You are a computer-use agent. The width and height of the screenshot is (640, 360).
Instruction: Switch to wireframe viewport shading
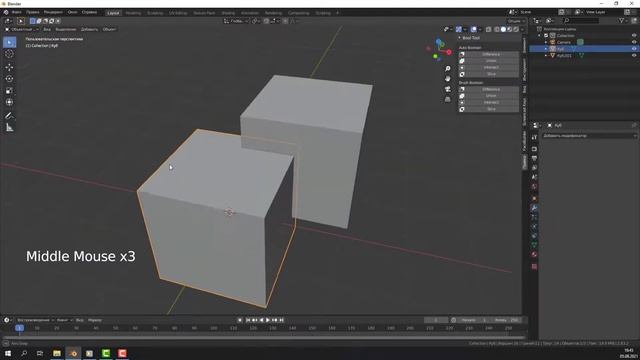[497, 29]
